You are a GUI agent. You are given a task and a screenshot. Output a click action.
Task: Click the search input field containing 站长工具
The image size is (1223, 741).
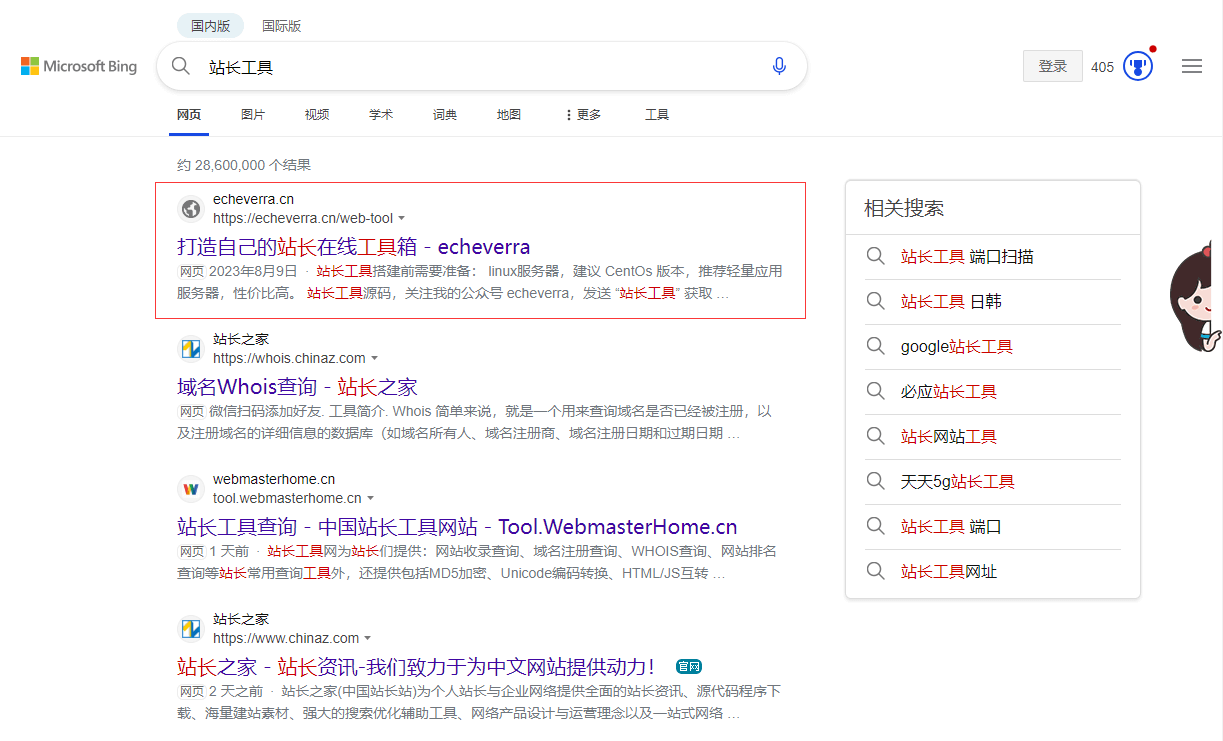(x=480, y=67)
